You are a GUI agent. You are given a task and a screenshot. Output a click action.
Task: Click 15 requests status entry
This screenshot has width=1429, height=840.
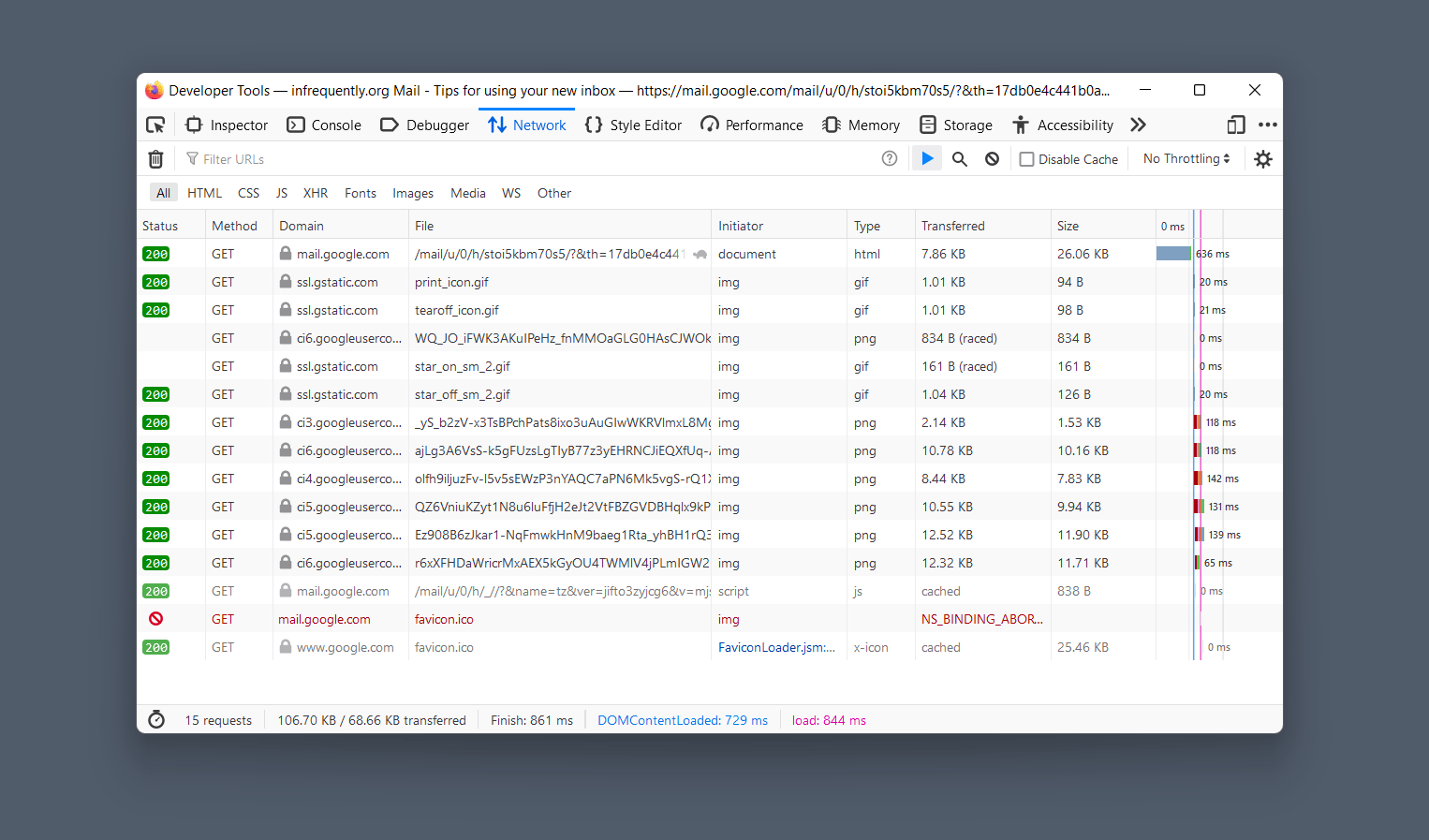(218, 720)
